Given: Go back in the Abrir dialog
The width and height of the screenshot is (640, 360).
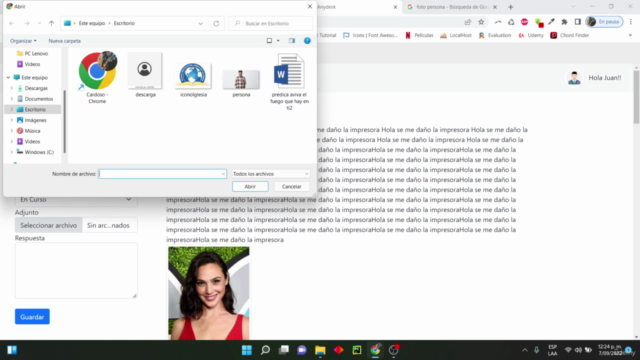Looking at the screenshot, I should tap(12, 23).
